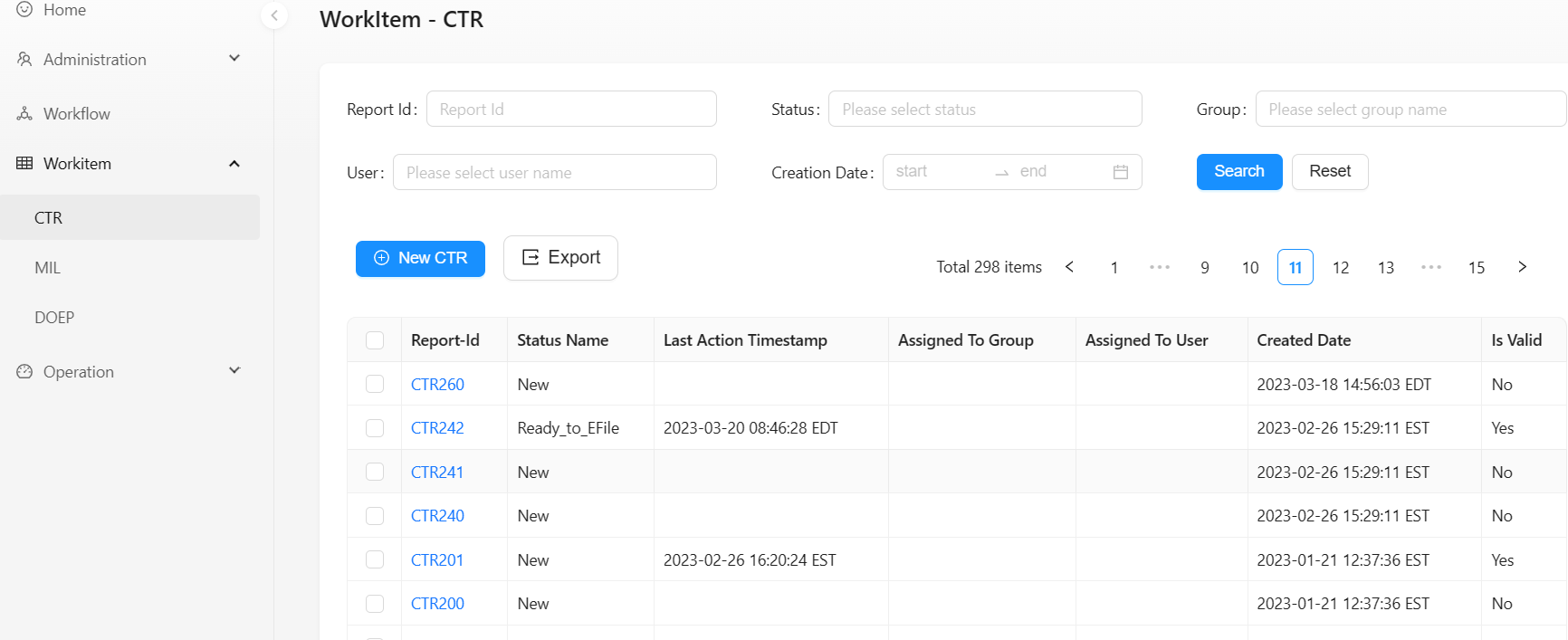
Task: Click the Workflow nodes icon
Action: (24, 114)
